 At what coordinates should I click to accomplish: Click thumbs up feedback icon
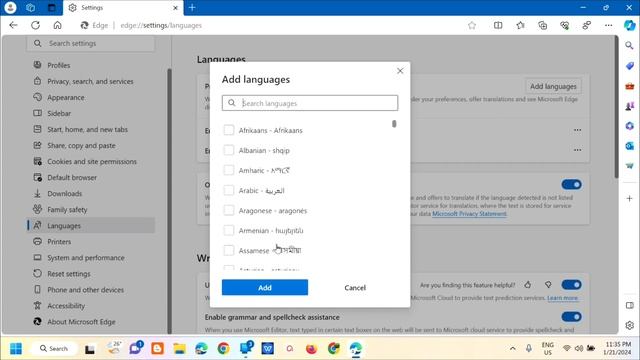tap(528, 285)
